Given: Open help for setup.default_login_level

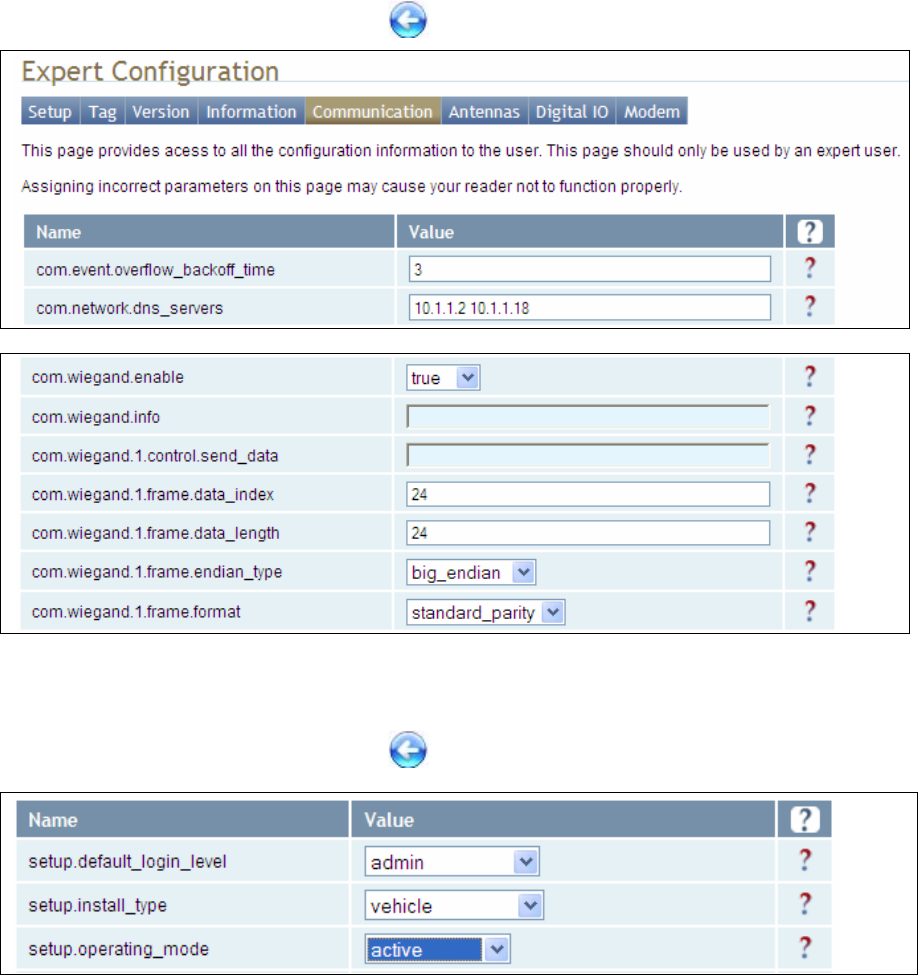Looking at the screenshot, I should [x=805, y=860].
